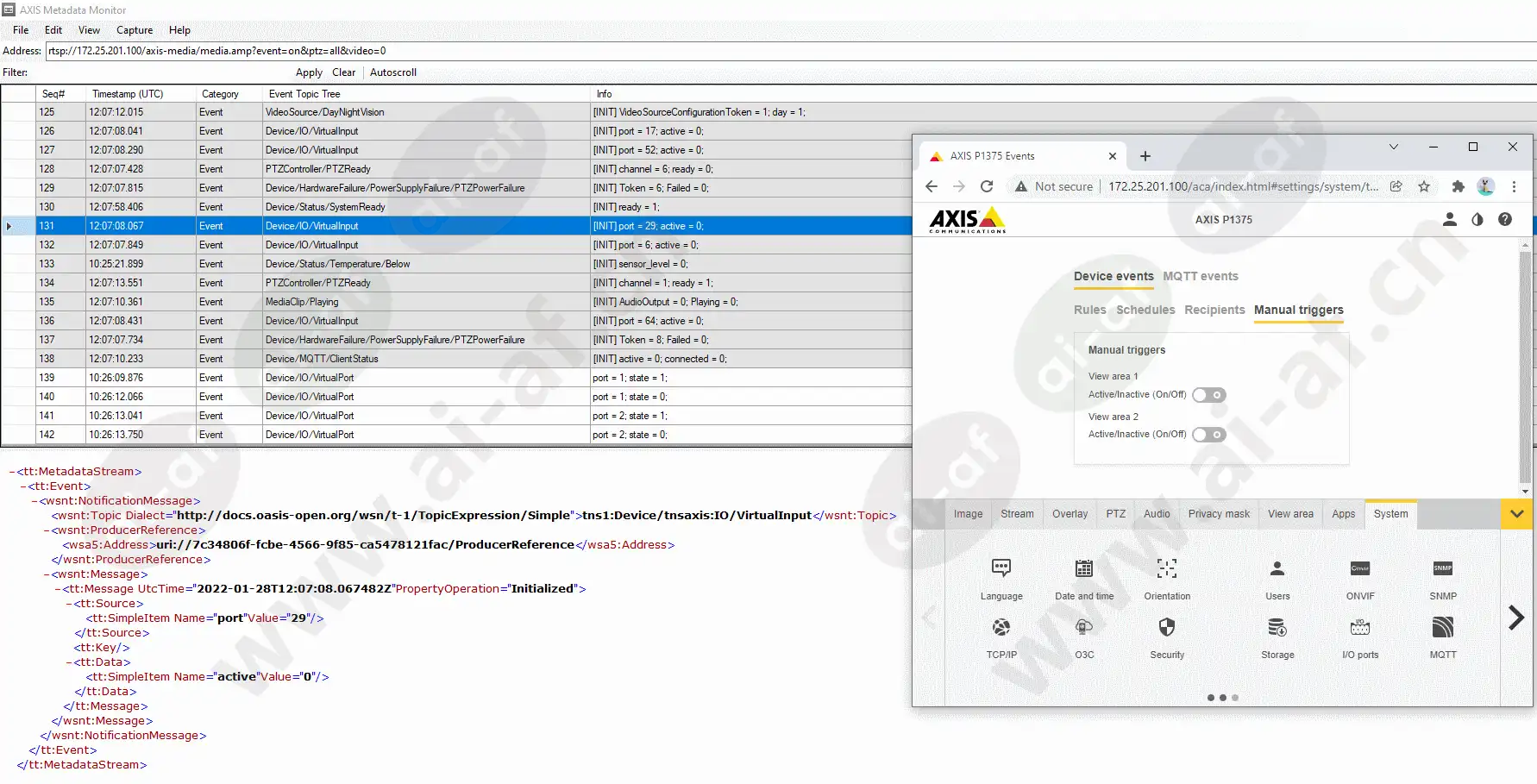Open the SNMP settings icon
This screenshot has height=784, width=1537.
pos(1443,568)
